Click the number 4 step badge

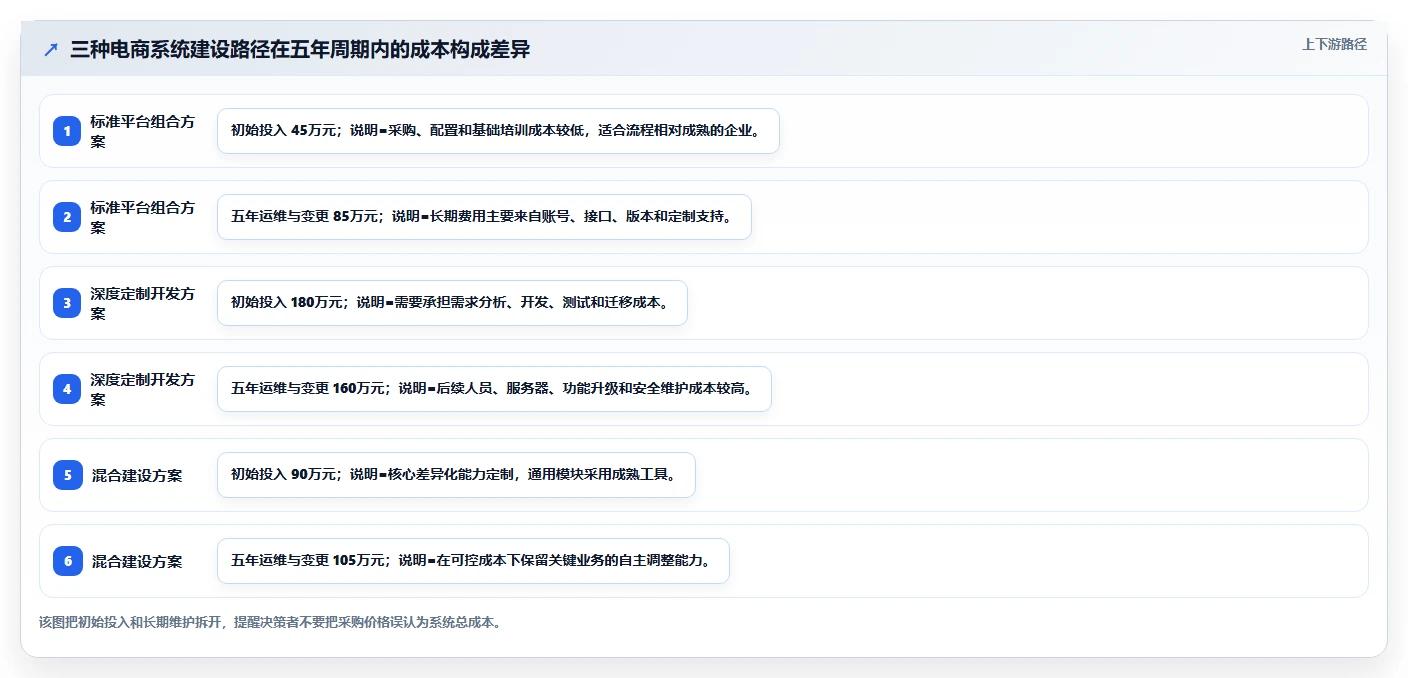coord(67,389)
